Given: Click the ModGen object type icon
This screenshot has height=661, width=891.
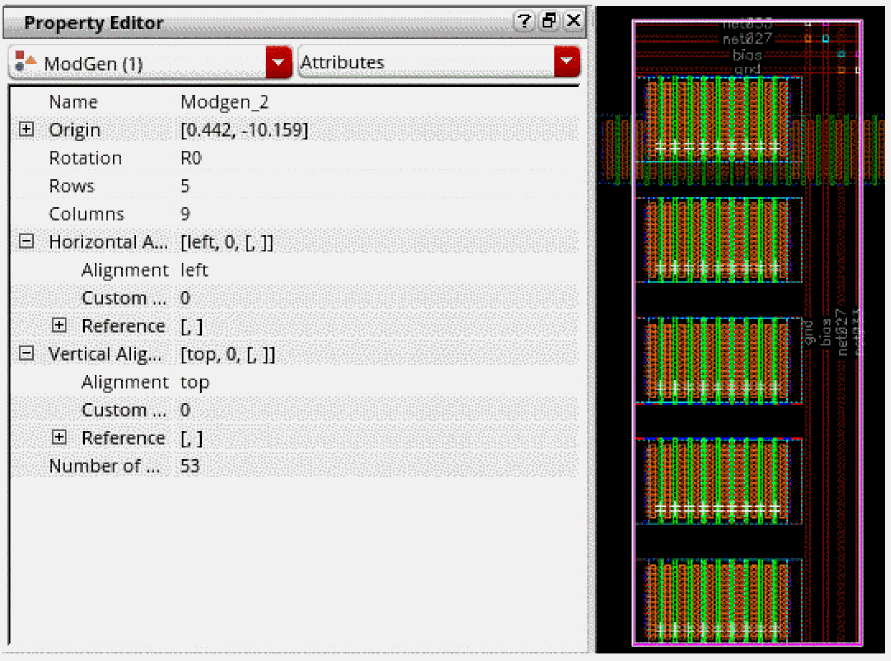Looking at the screenshot, I should point(26,61).
